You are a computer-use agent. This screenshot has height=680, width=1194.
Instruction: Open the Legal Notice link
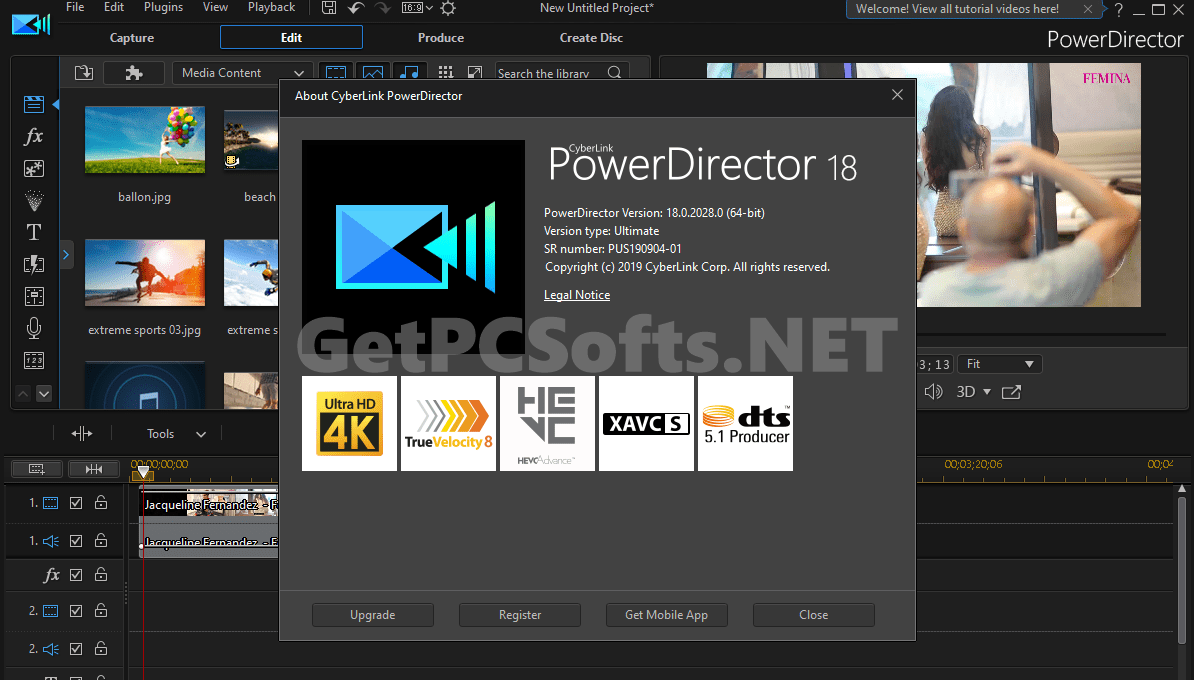[576, 295]
